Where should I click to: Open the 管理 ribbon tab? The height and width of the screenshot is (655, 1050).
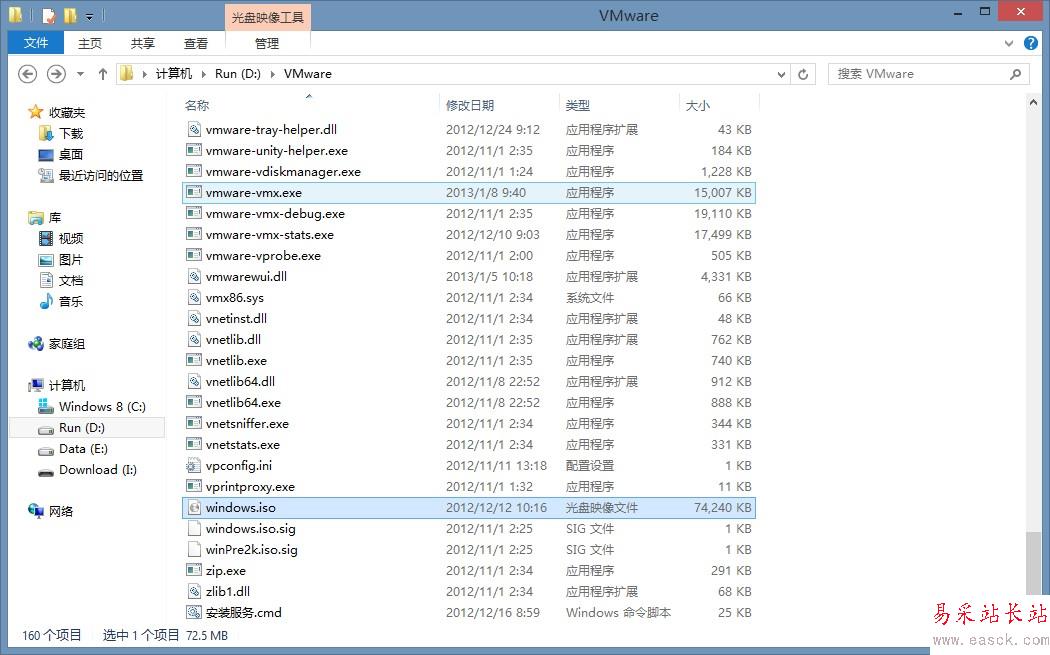click(267, 44)
